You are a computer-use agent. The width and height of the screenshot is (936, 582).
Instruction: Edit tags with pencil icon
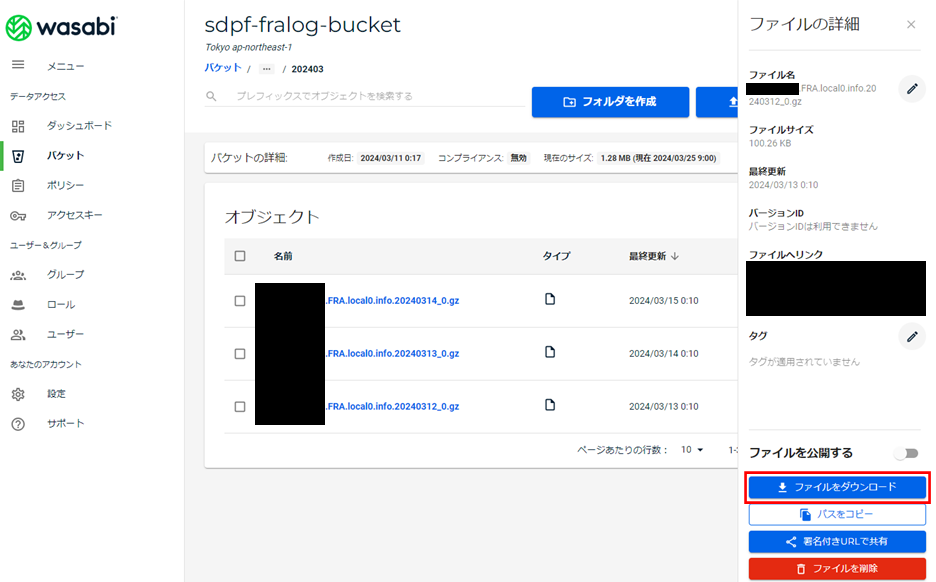912,337
